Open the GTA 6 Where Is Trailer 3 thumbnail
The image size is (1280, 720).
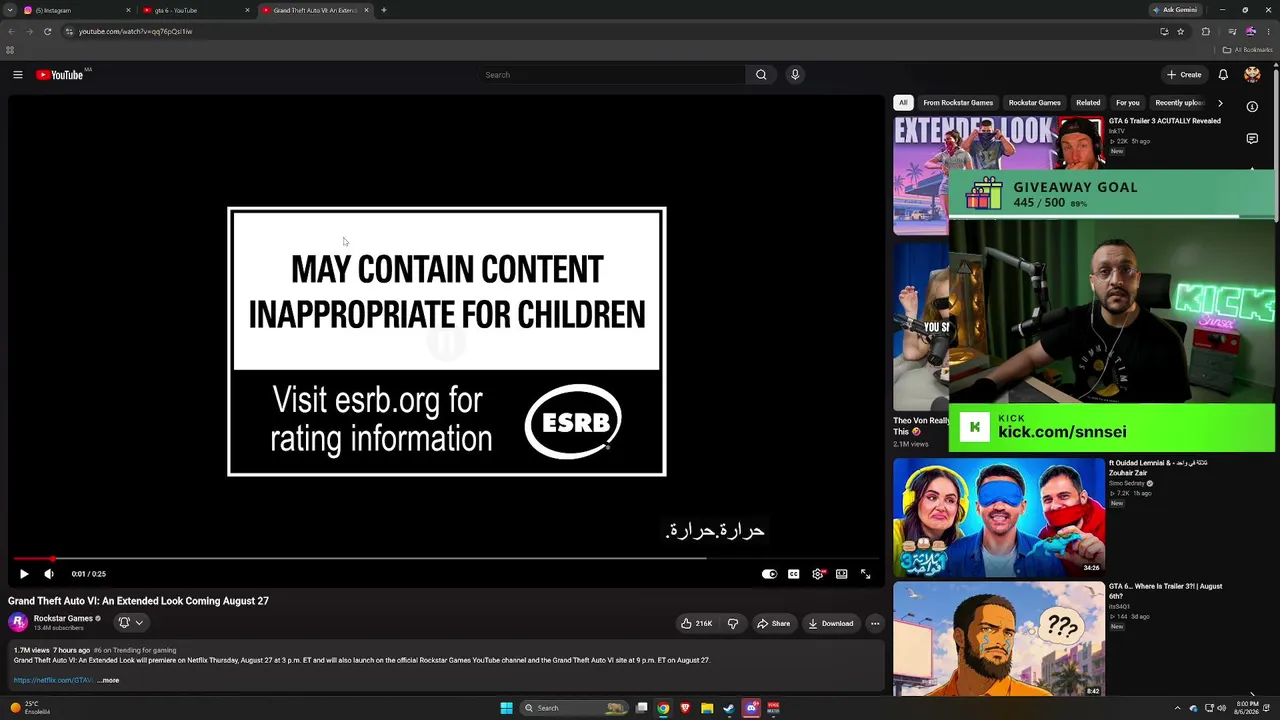999,640
